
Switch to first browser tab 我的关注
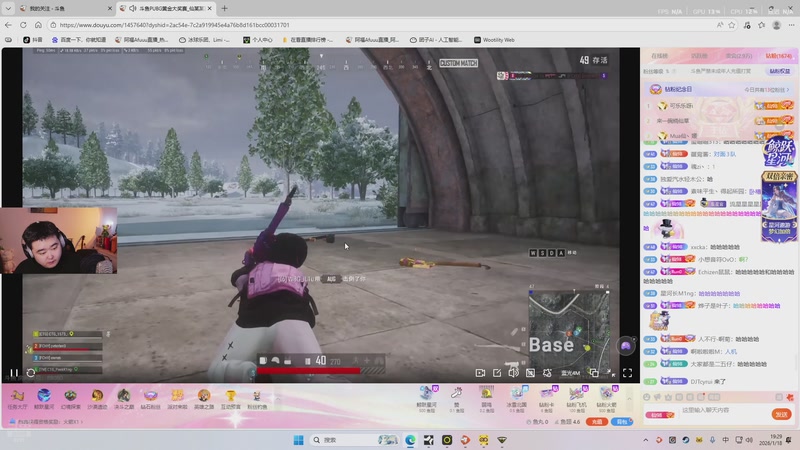[x=65, y=9]
